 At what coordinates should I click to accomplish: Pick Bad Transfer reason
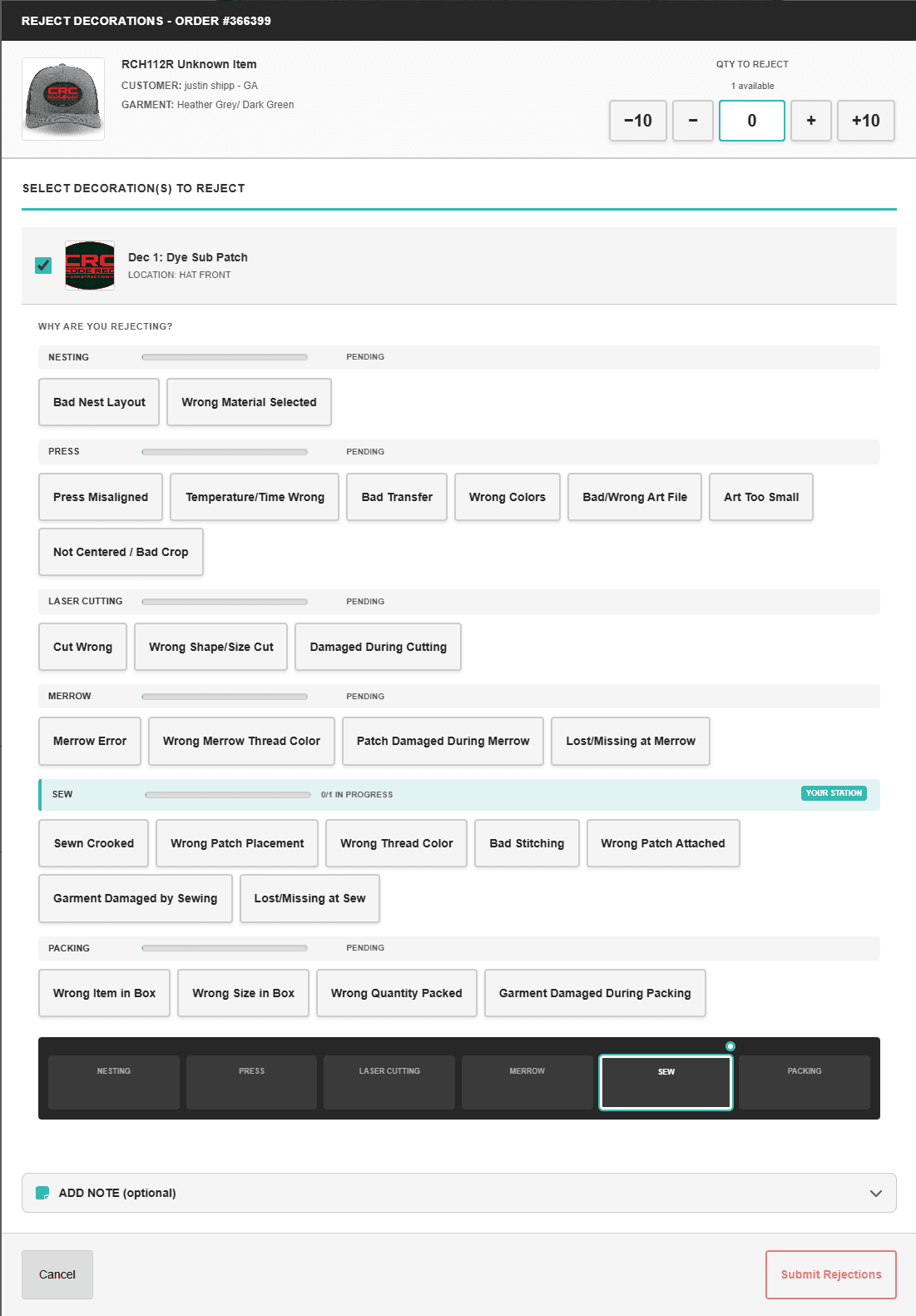coord(397,497)
